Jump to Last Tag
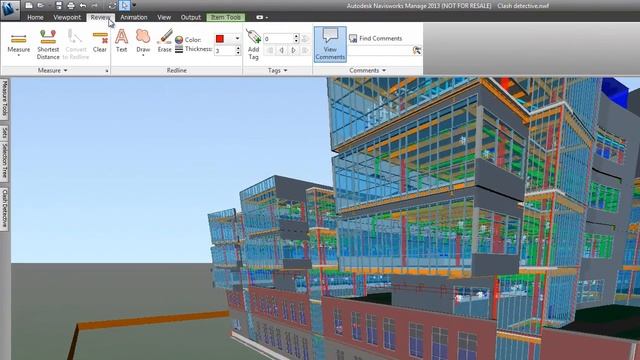The height and width of the screenshot is (360, 640). [x=305, y=51]
